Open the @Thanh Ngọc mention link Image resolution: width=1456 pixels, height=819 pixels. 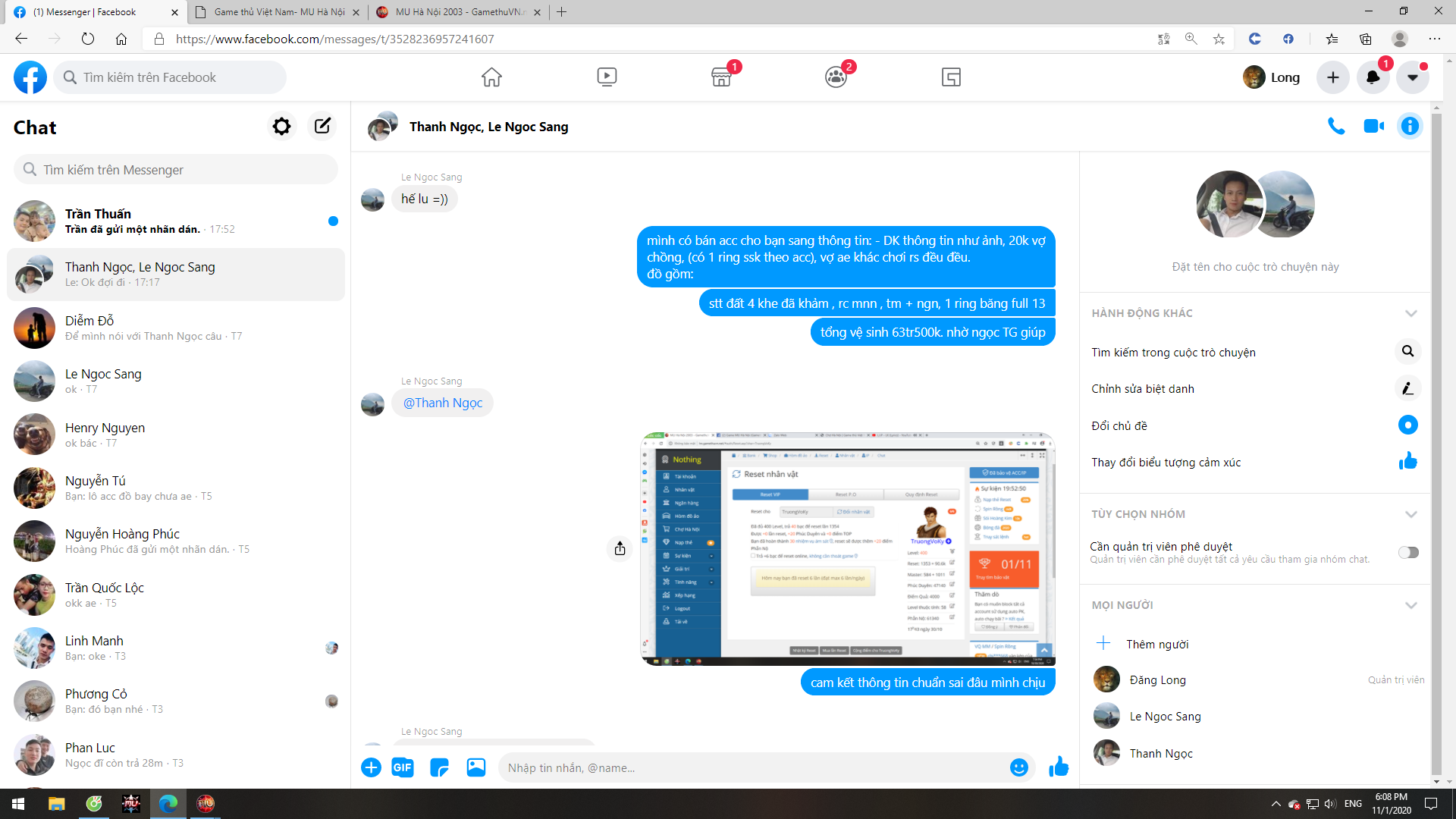(x=443, y=403)
